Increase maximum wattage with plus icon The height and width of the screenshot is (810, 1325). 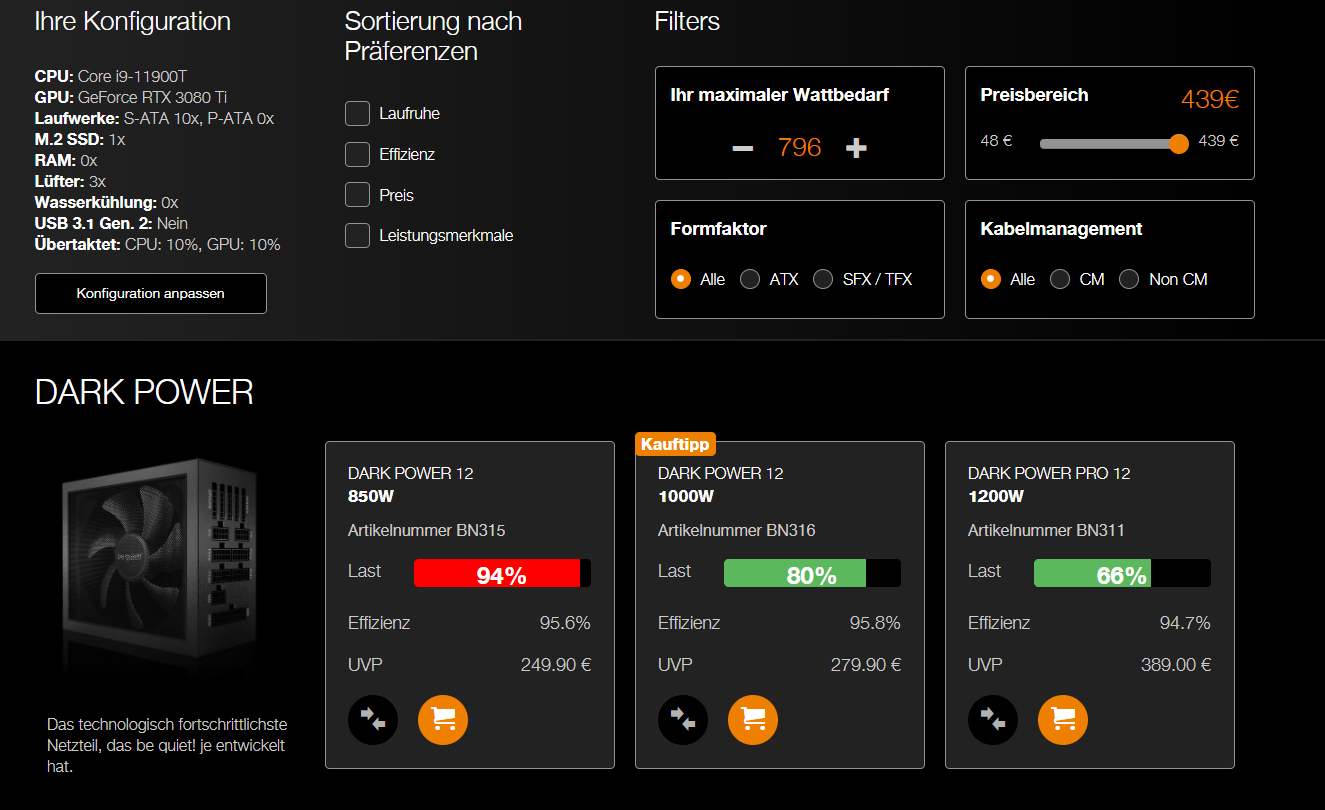pyautogui.click(x=856, y=148)
